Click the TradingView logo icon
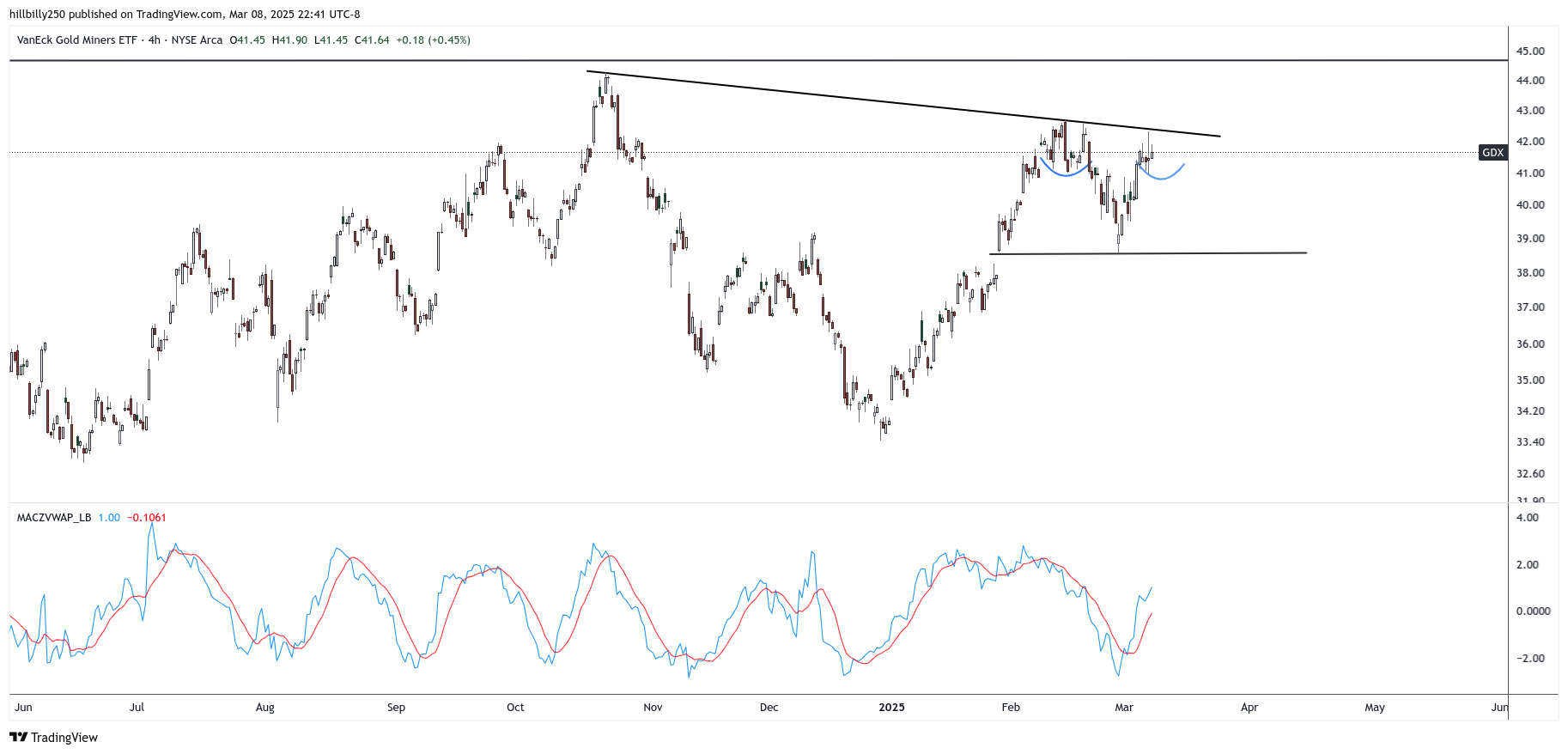1568x754 pixels. point(18,737)
